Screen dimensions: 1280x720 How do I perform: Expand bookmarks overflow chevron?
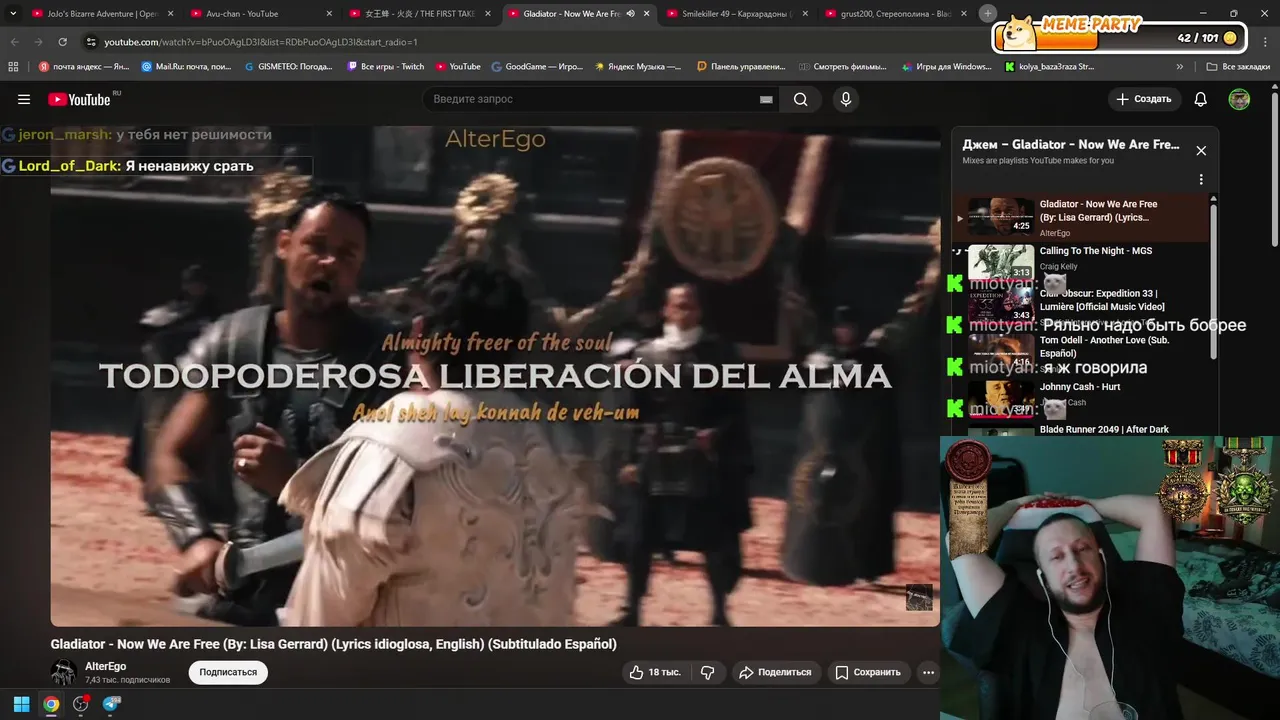1180,67
